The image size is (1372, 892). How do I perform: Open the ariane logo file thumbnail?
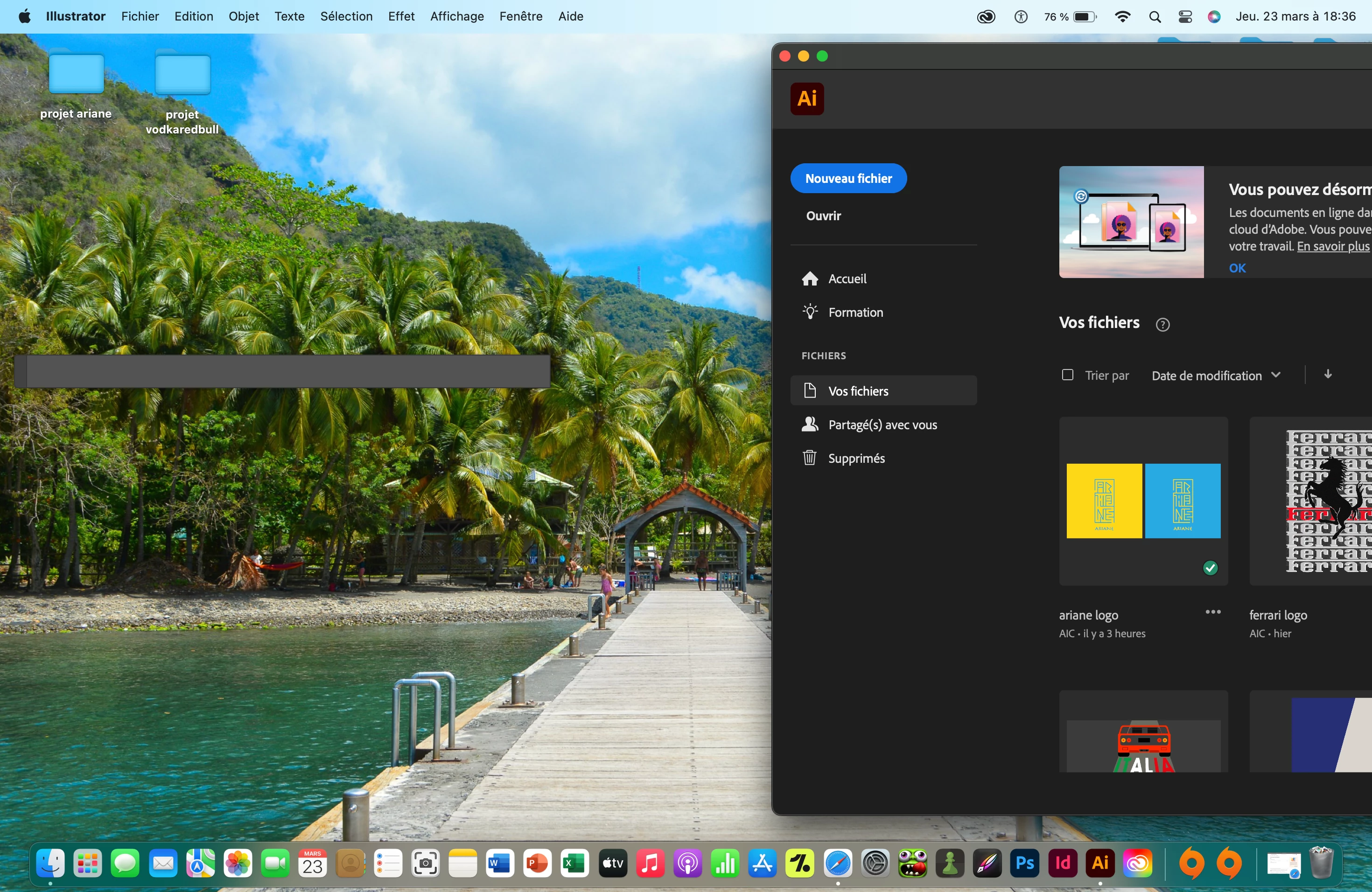click(1143, 501)
